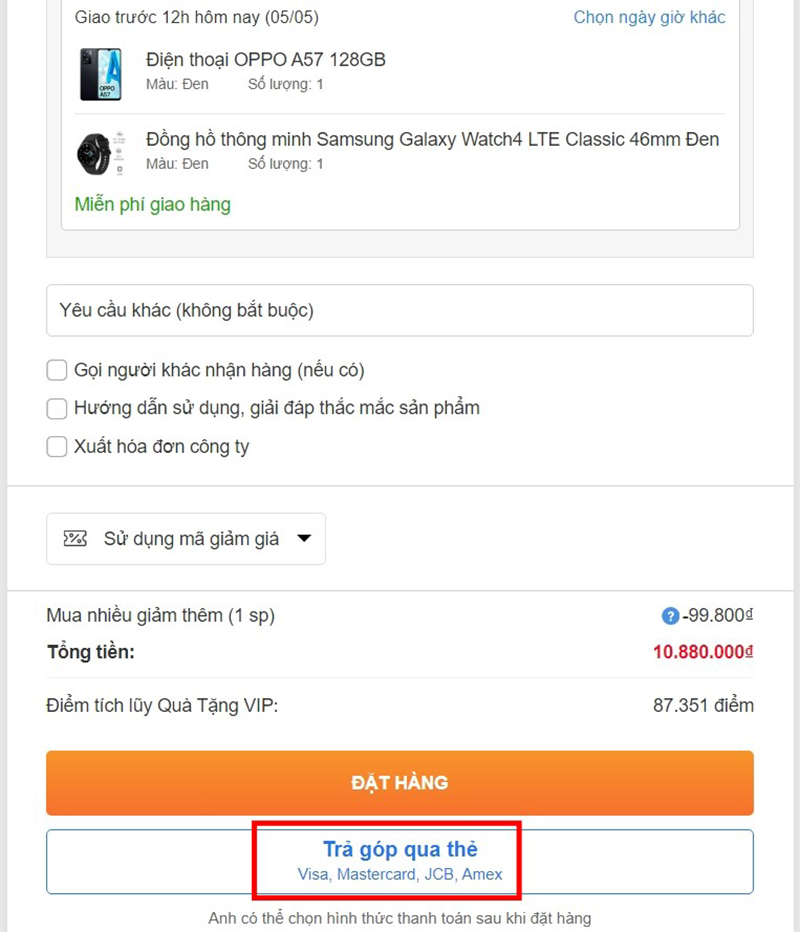800x932 pixels.
Task: Click the 'ĐẶT HÀNG' order button
Action: coord(399,783)
